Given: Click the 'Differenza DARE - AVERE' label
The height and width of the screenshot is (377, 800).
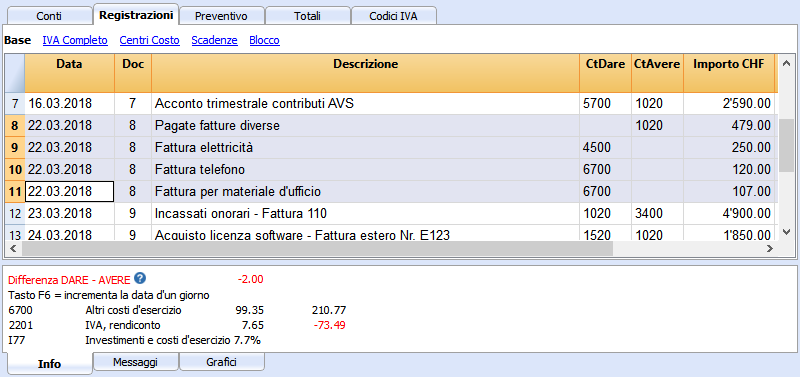Looking at the screenshot, I should coord(70,280).
